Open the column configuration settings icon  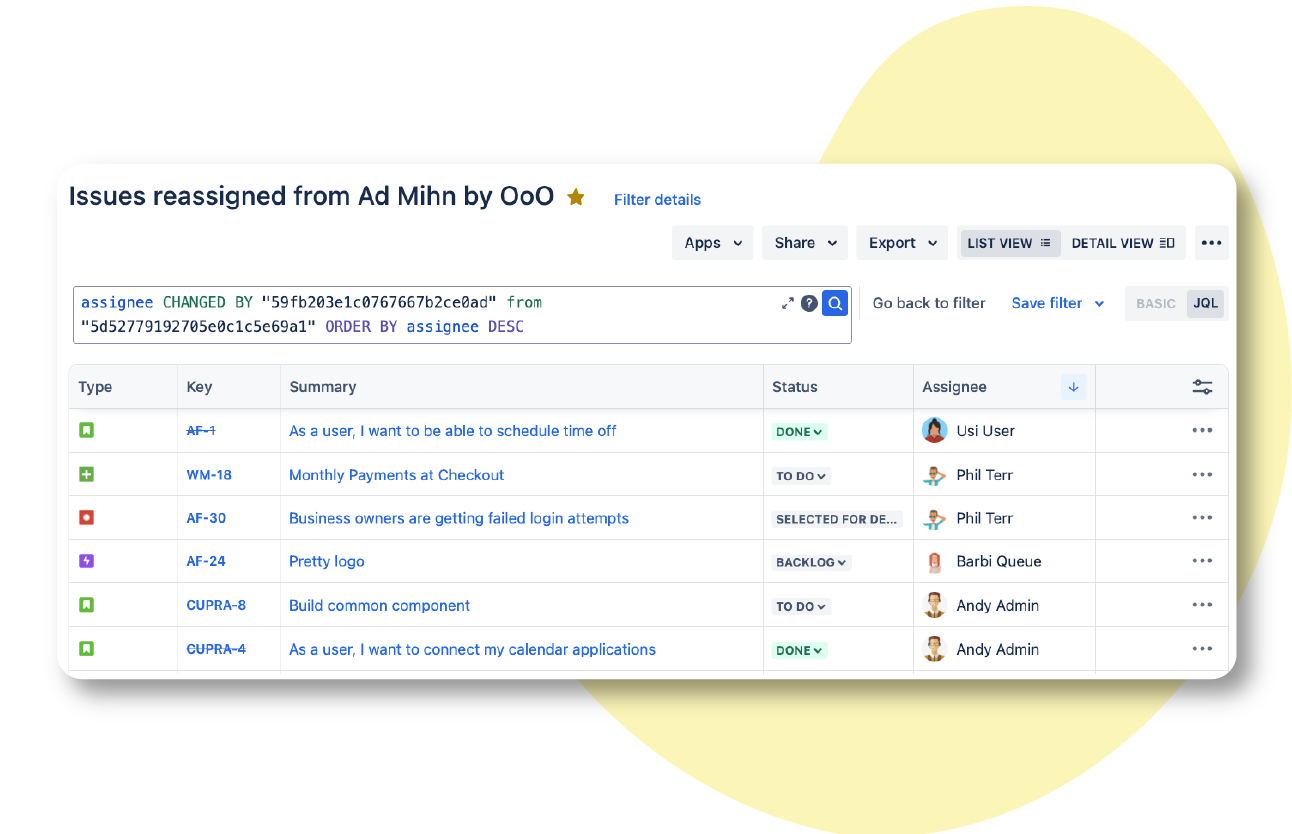click(1202, 387)
